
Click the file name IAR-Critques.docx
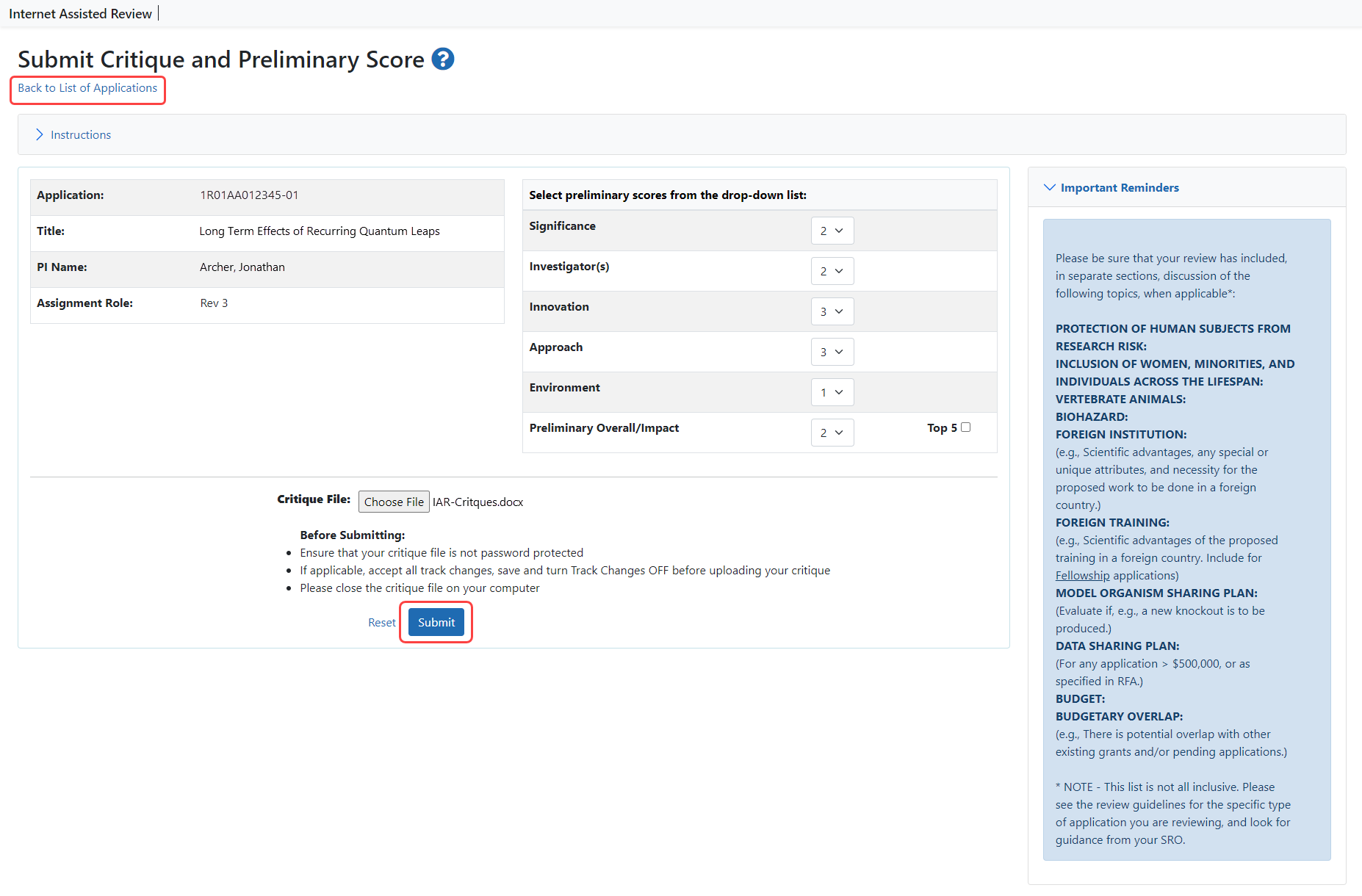[x=478, y=502]
